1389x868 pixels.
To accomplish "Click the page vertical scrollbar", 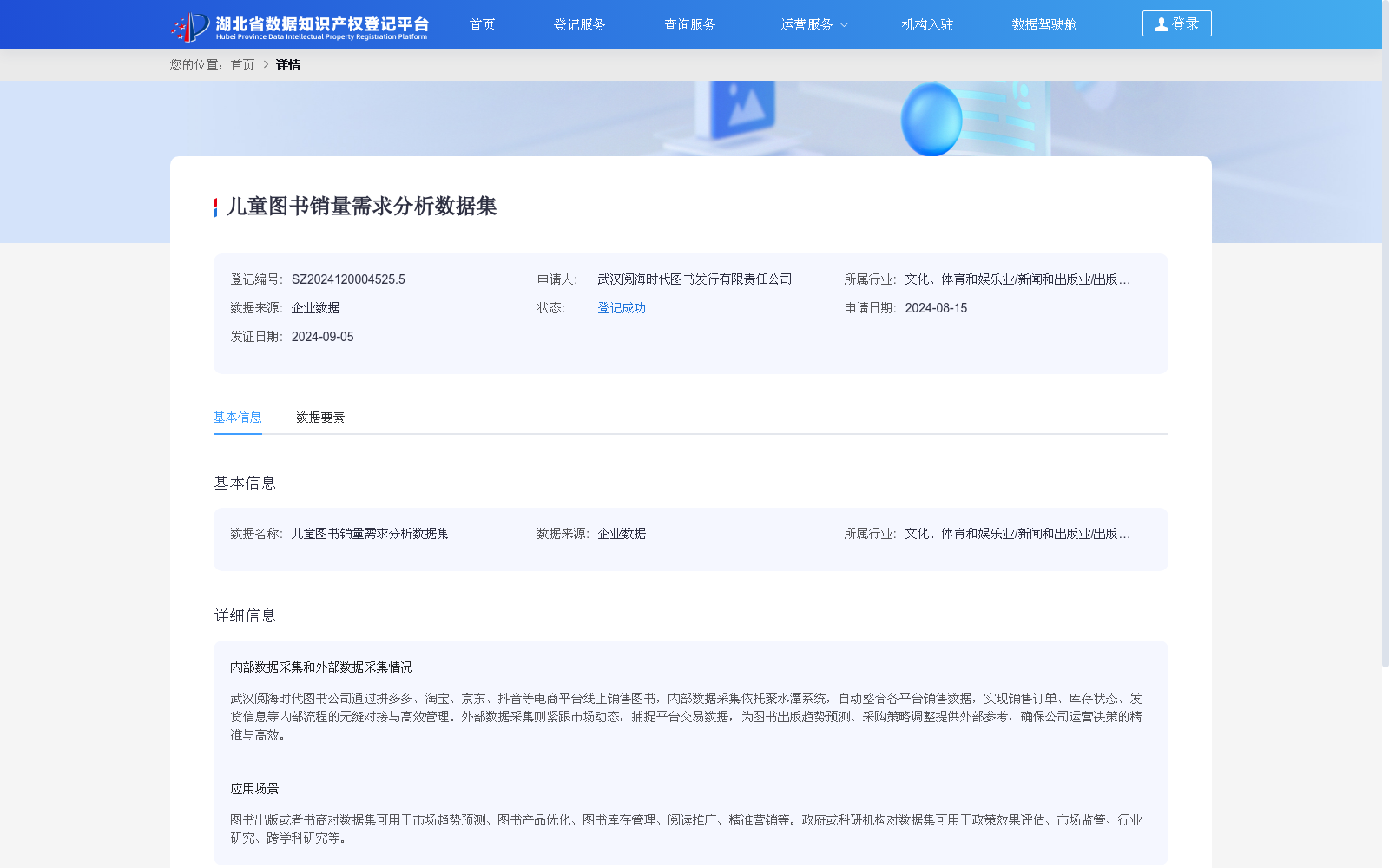I will [x=1385, y=333].
